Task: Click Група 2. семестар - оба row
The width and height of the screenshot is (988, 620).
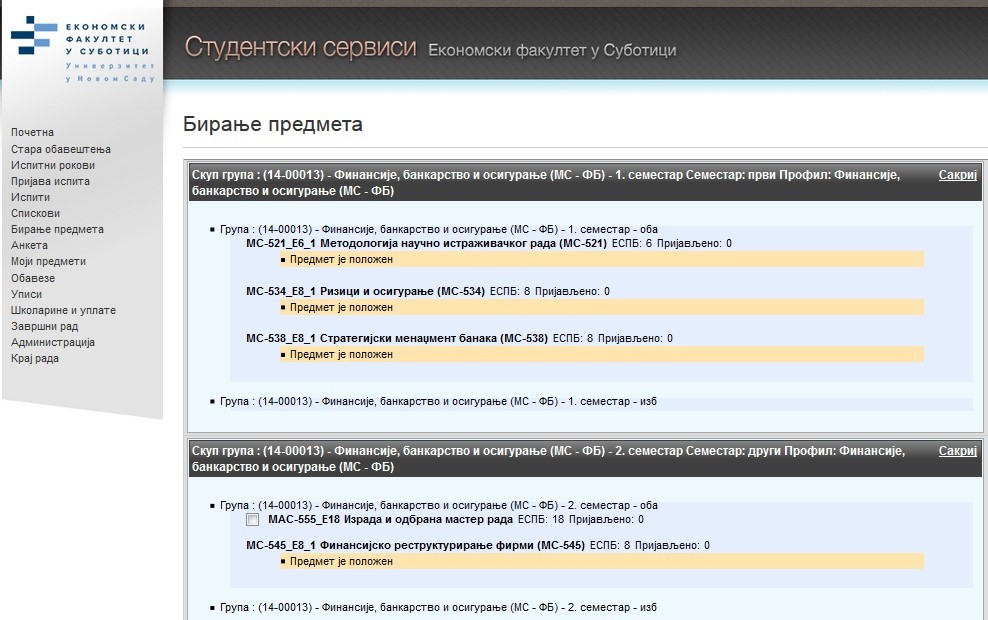Action: 439,505
